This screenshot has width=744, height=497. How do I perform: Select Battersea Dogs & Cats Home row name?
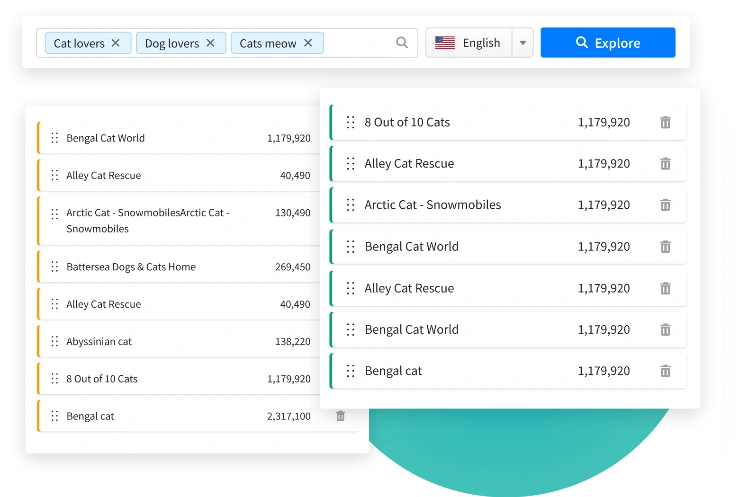coord(131,267)
